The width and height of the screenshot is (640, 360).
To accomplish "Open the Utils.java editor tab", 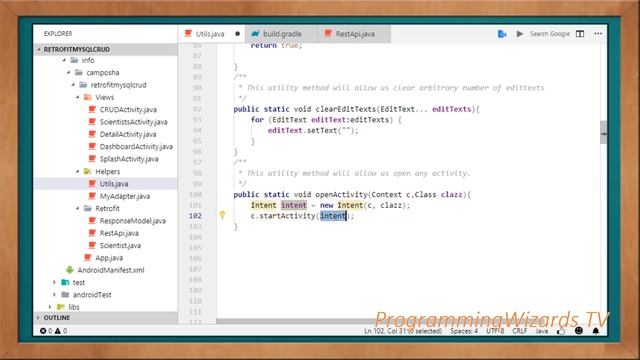I will tap(211, 34).
